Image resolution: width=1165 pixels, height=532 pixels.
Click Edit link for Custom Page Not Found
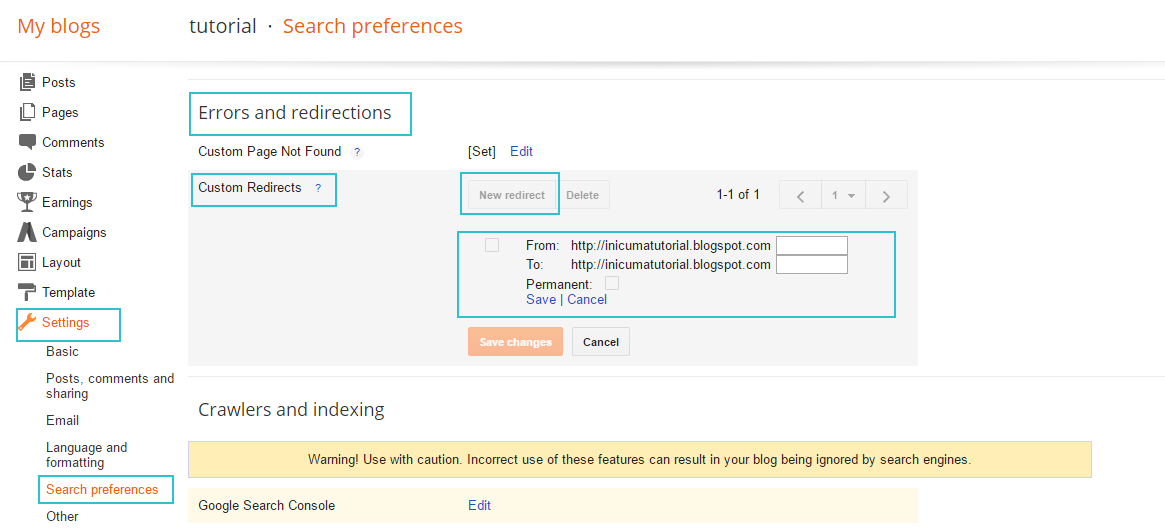pos(521,152)
